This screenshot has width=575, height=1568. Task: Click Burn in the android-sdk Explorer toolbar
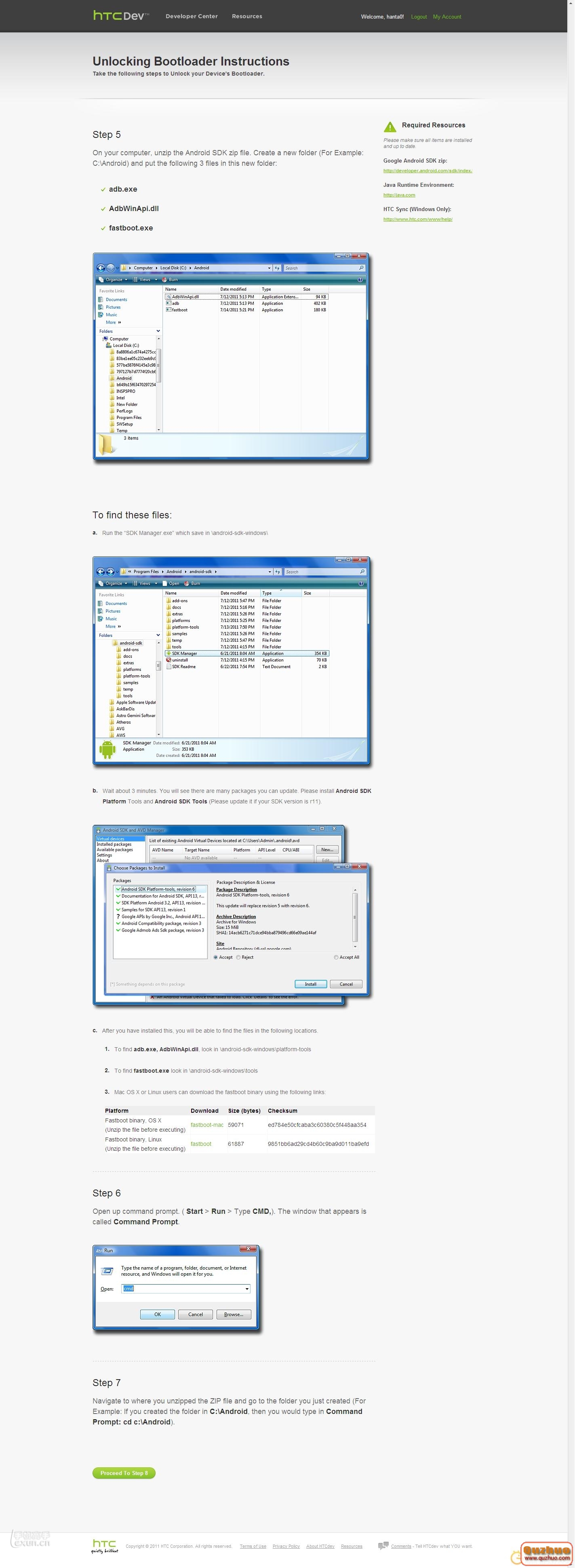coord(192,584)
